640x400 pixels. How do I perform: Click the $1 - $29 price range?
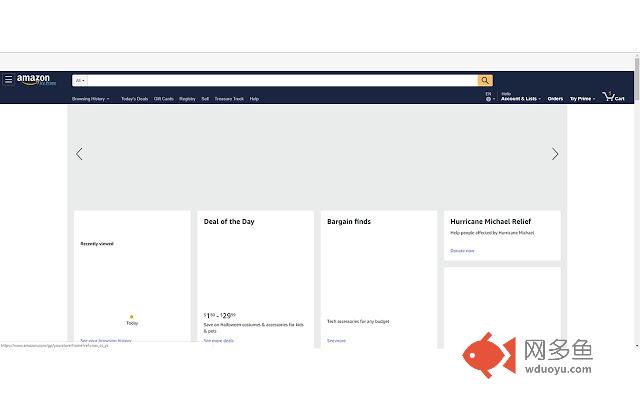coord(220,316)
